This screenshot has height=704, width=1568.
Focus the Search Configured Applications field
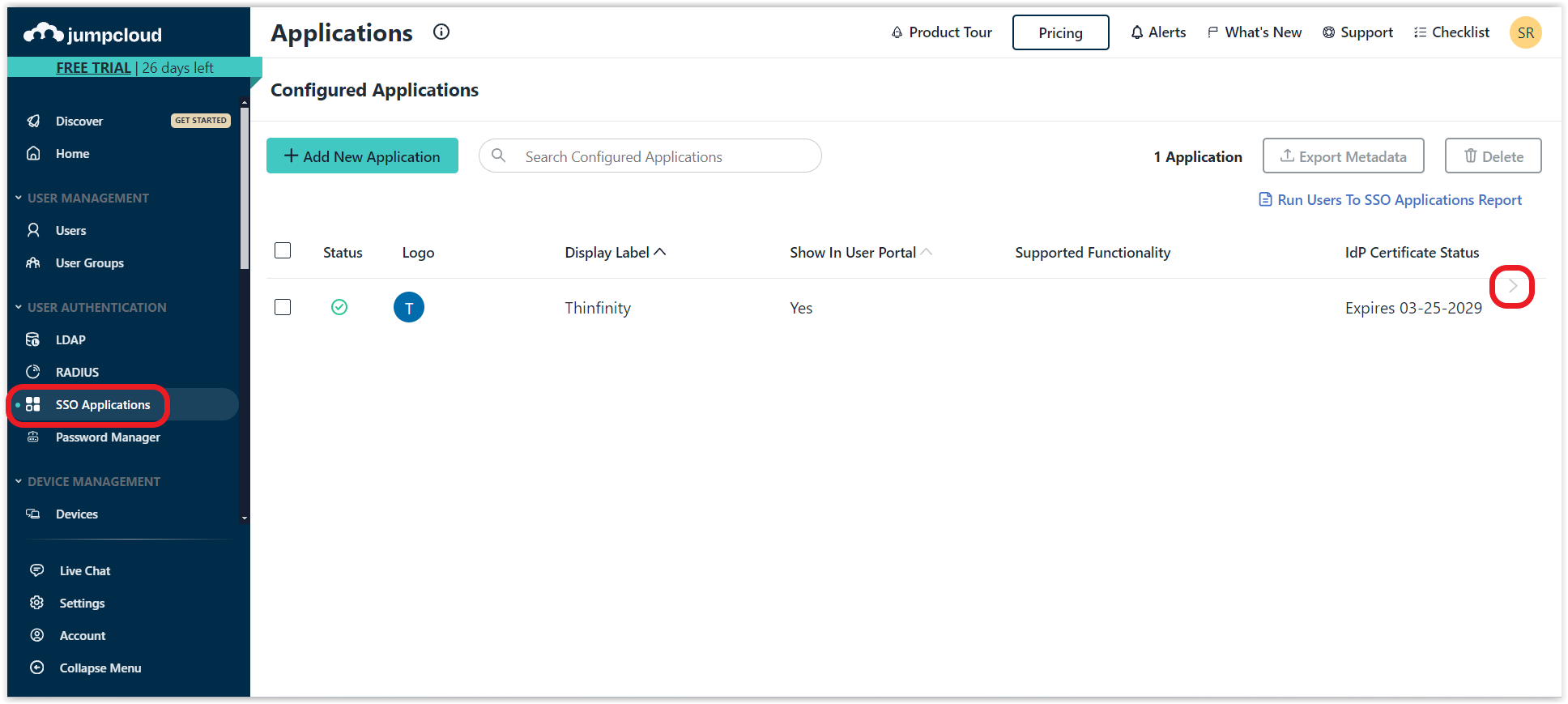[x=650, y=156]
